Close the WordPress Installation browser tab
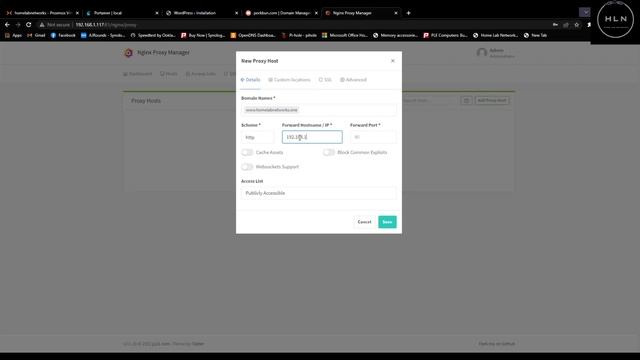640x360 pixels. [x=236, y=13]
